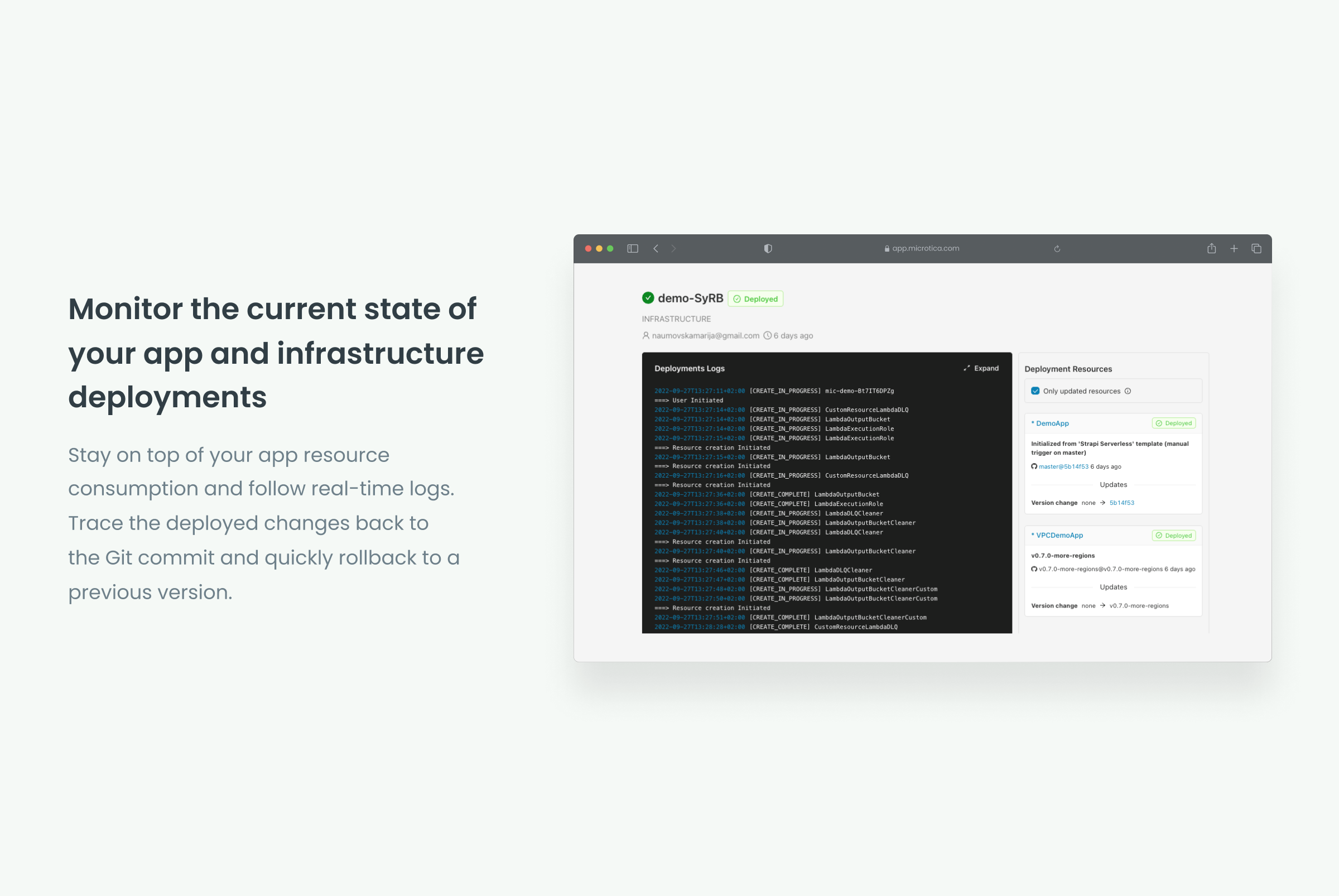Uncheck Only updated resources checkbox
Screen dimensions: 1339x896
[x=1035, y=392]
